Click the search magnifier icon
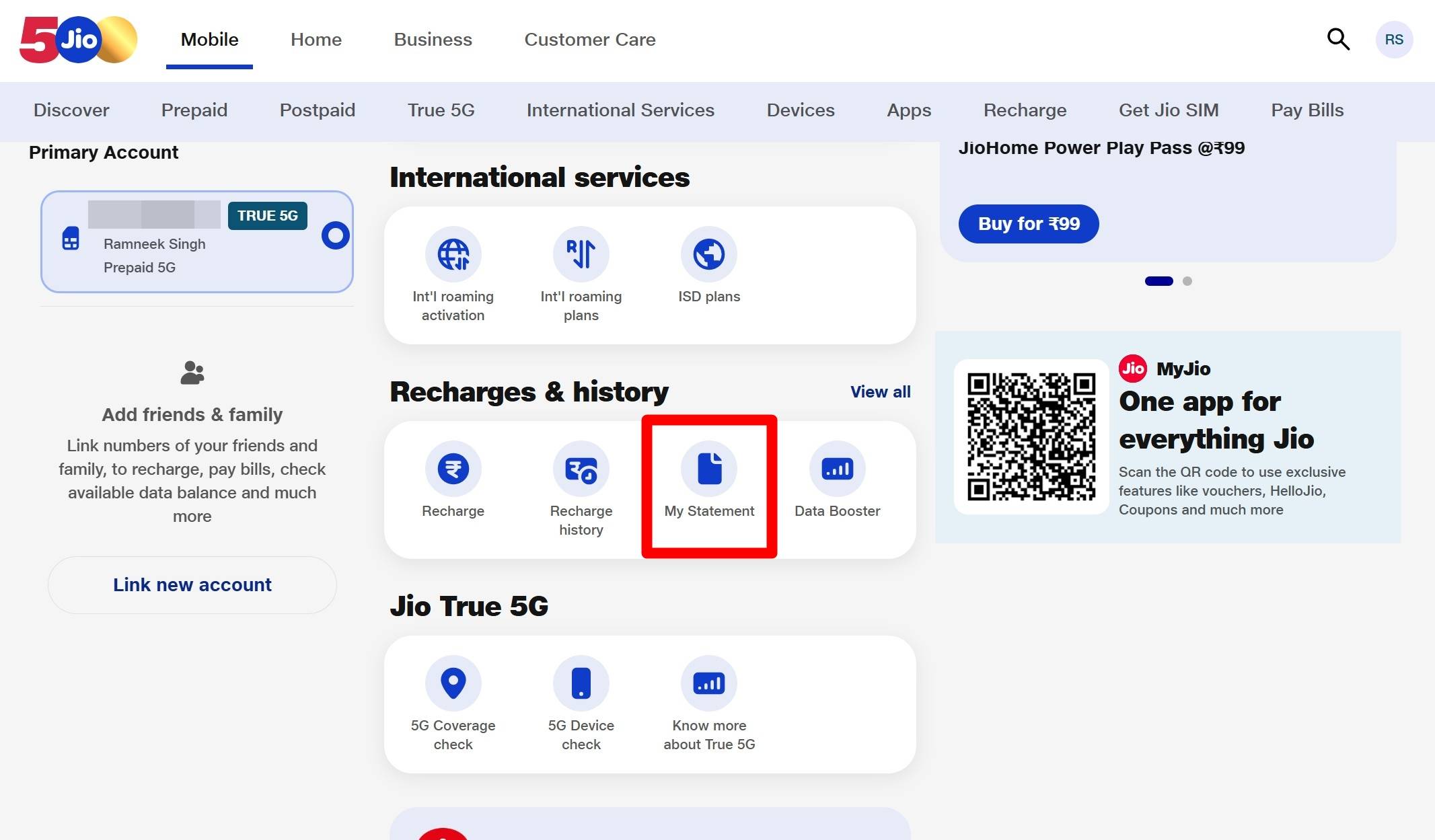 click(1338, 40)
